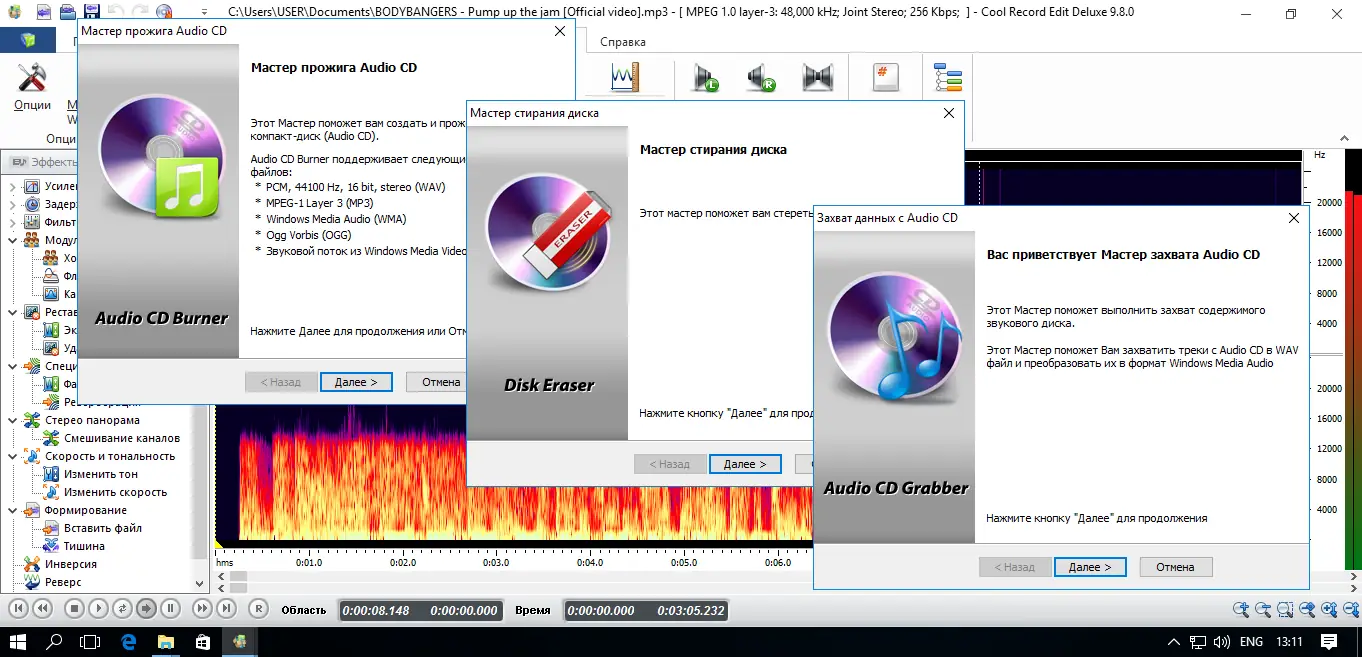Click the Область start time value 0:00:08.148
Image resolution: width=1362 pixels, height=657 pixels.
pos(376,610)
